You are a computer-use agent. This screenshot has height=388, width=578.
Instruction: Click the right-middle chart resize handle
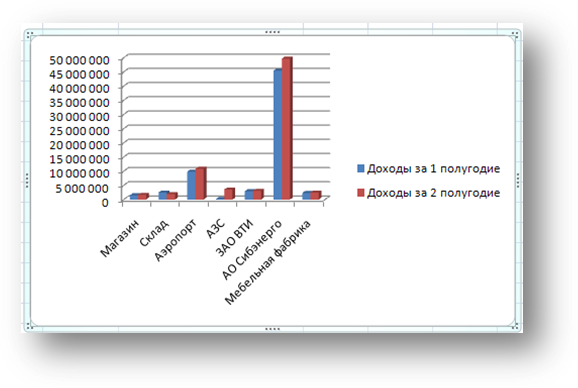click(x=518, y=181)
